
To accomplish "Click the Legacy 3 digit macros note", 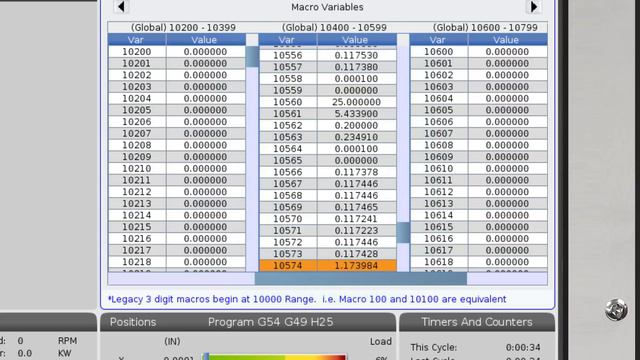I will click(x=307, y=299).
